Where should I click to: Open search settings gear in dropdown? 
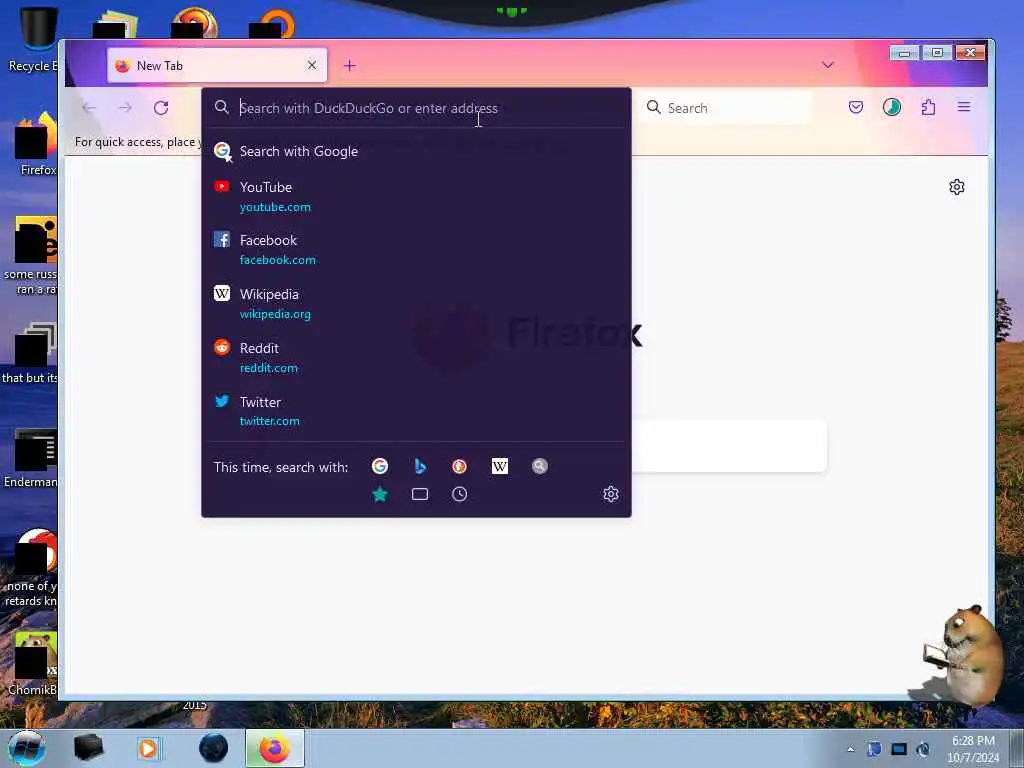coord(611,494)
